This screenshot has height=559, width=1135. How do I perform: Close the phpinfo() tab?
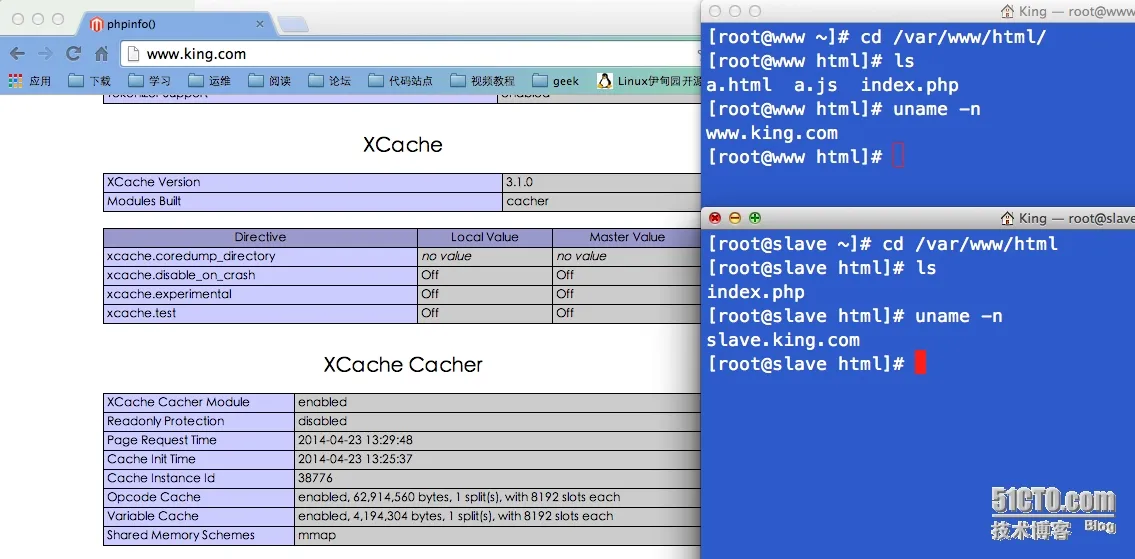click(260, 24)
